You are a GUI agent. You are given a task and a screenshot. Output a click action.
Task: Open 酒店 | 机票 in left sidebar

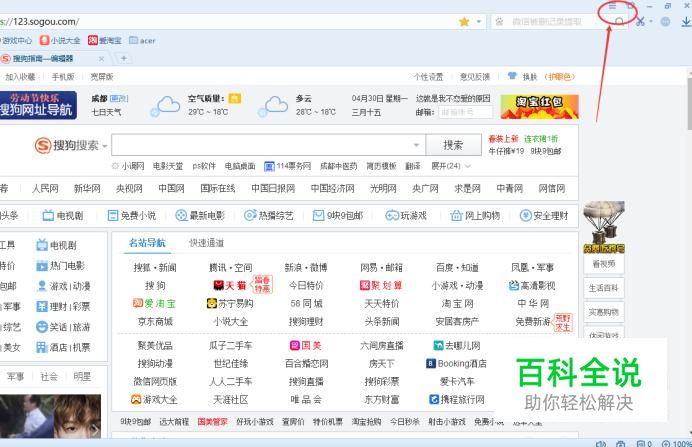point(63,347)
